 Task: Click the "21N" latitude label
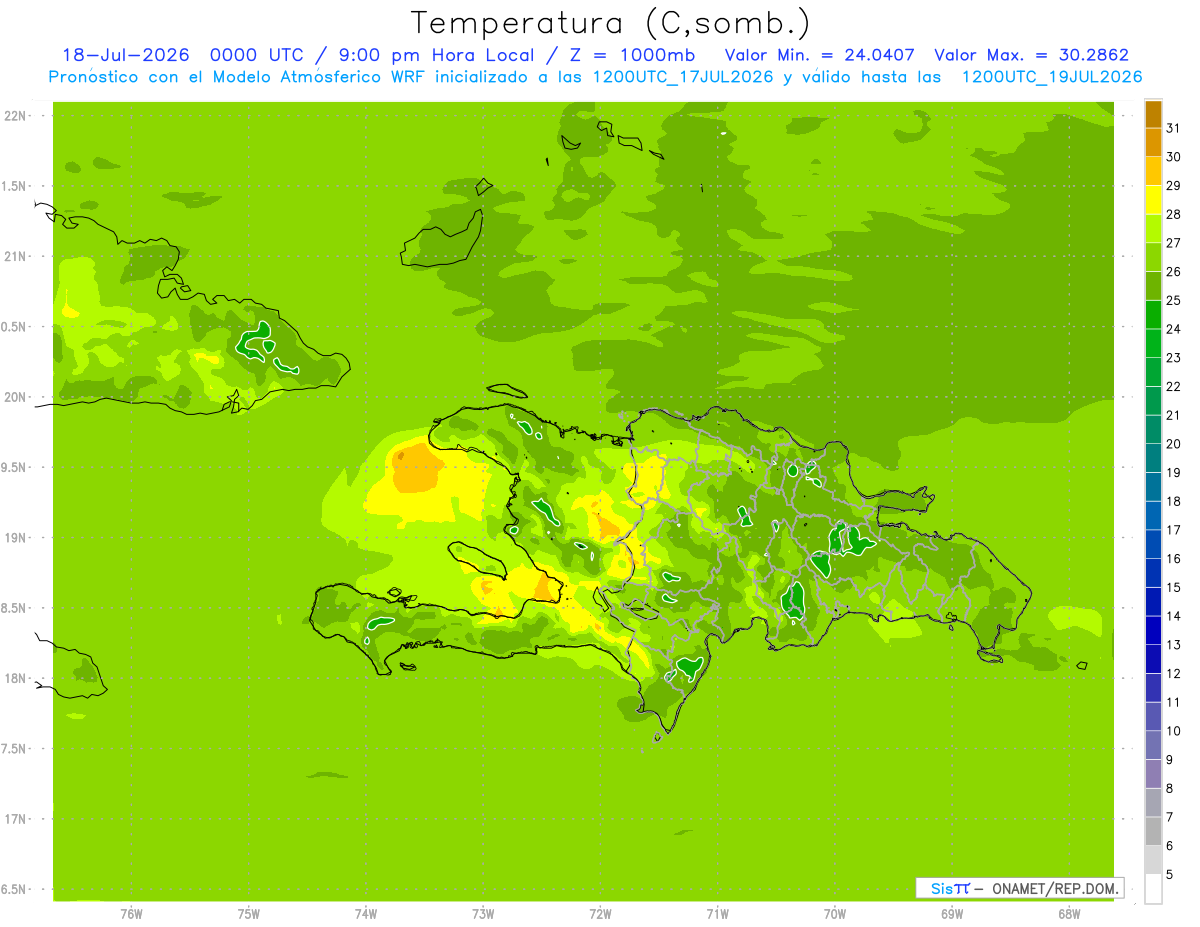(15, 256)
